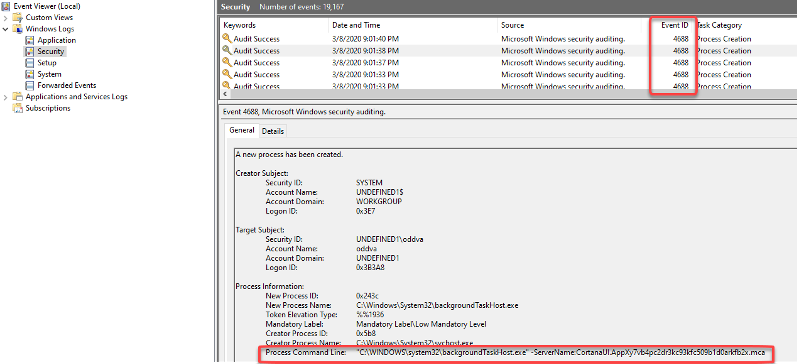Click the Creator Subject Security ID value SYSTEM
797x364 pixels.
pyautogui.click(x=370, y=182)
